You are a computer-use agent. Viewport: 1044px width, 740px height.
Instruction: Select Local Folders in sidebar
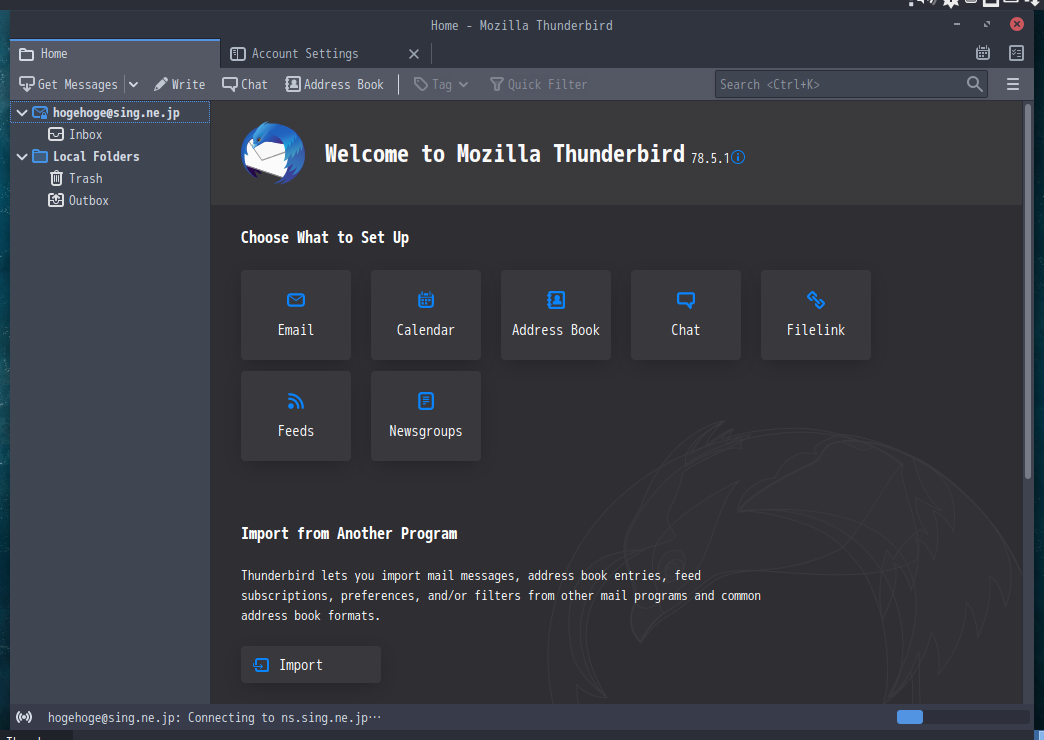tap(96, 157)
